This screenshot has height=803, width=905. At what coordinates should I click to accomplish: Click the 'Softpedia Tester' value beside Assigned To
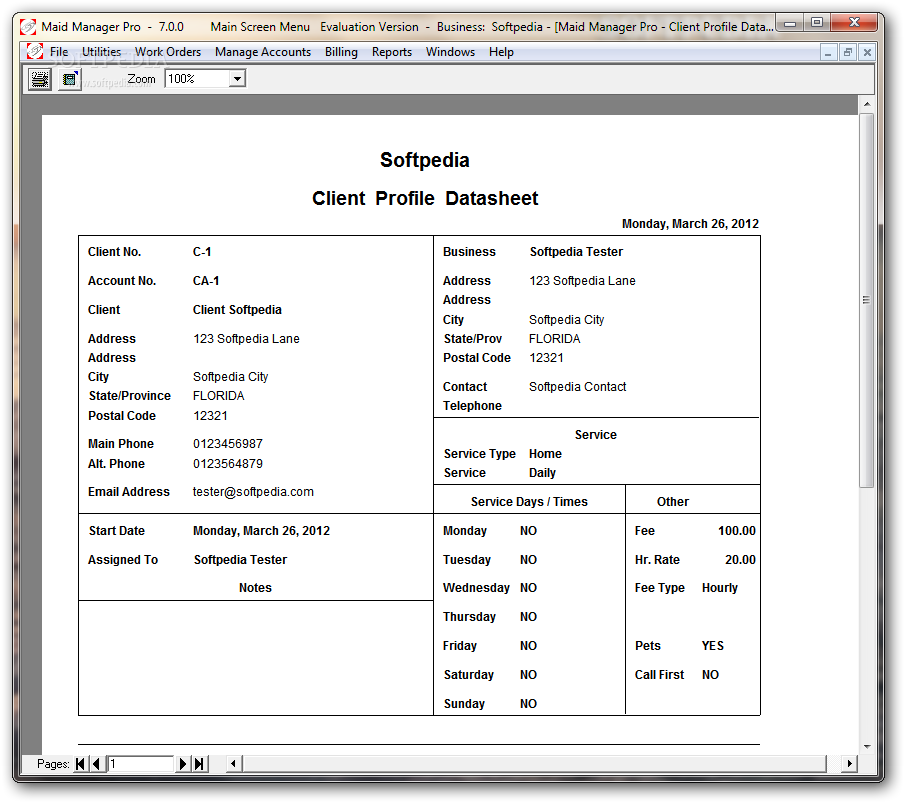coord(241,560)
